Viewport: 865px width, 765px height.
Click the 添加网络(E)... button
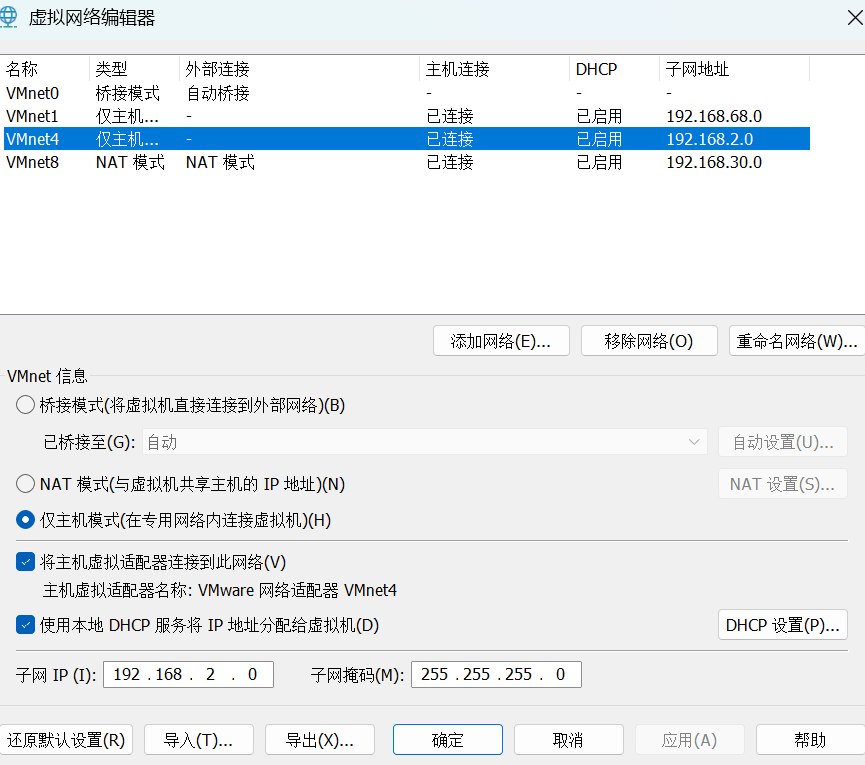pos(501,341)
